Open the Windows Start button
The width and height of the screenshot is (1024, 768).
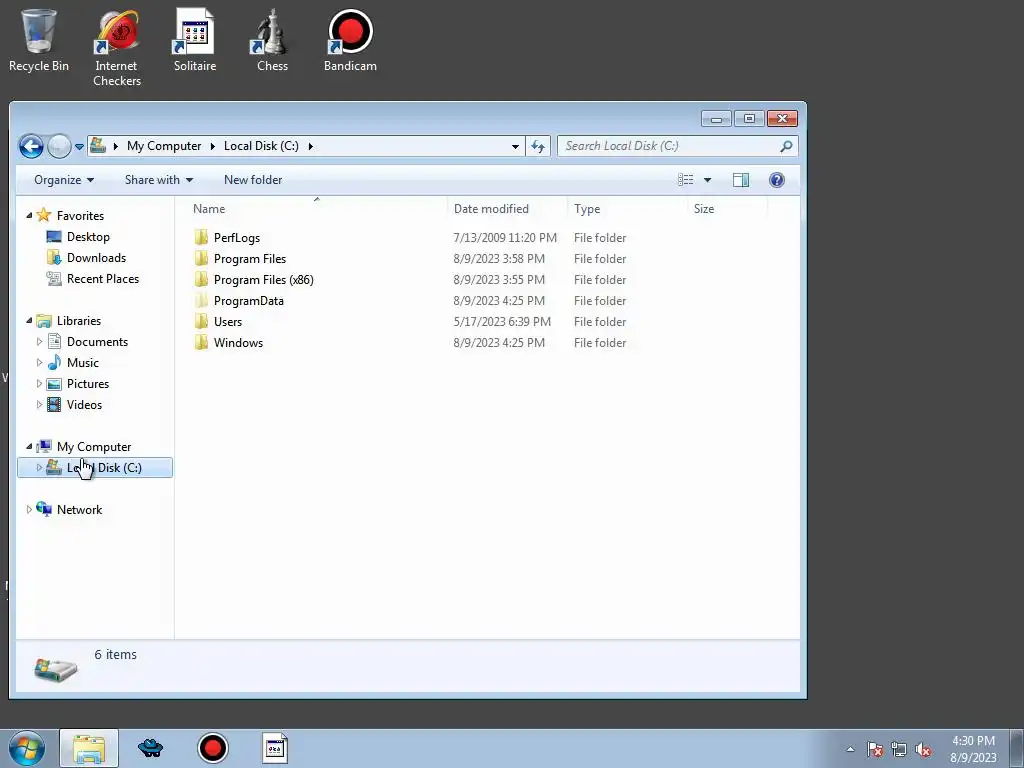pyautogui.click(x=27, y=748)
